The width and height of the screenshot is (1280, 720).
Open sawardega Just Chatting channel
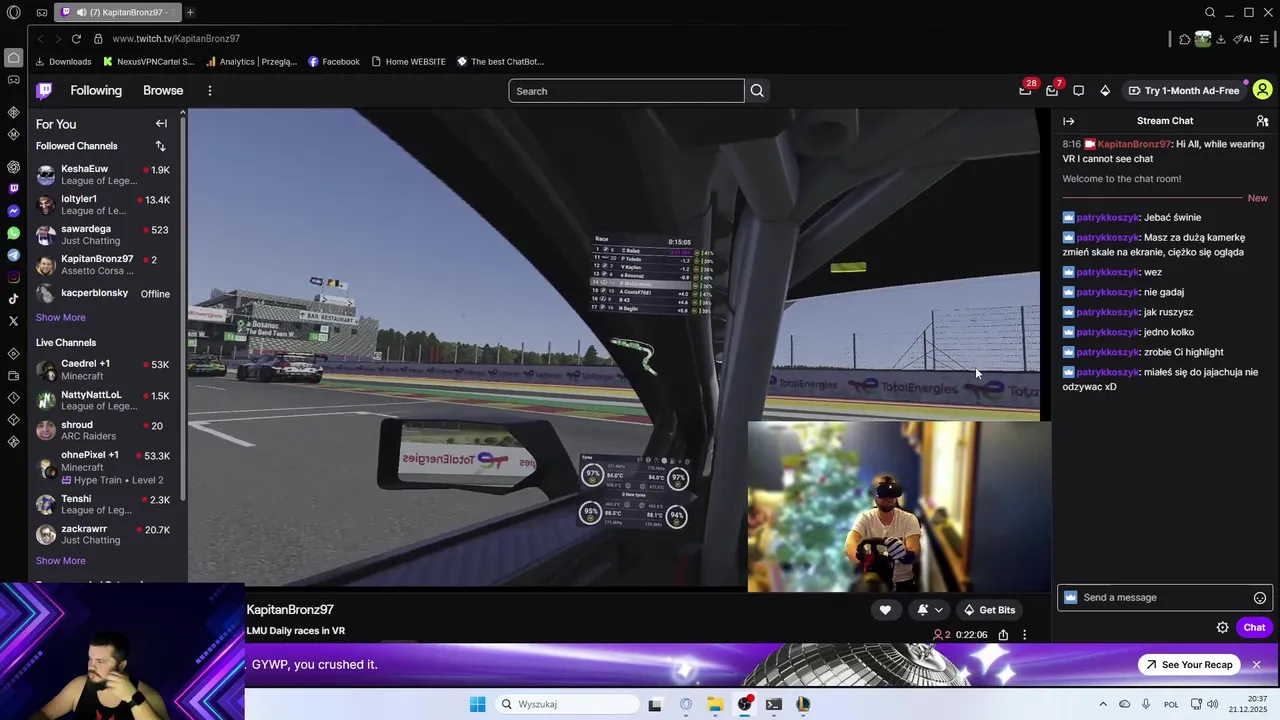pyautogui.click(x=104, y=235)
